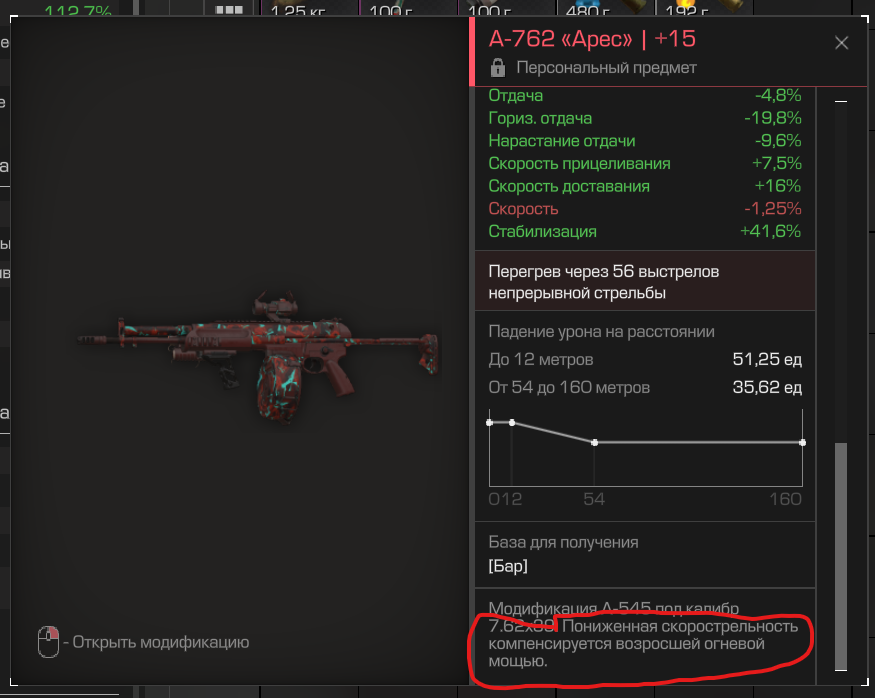
Task: Close the А-762 «Арес» item window
Action: click(841, 43)
